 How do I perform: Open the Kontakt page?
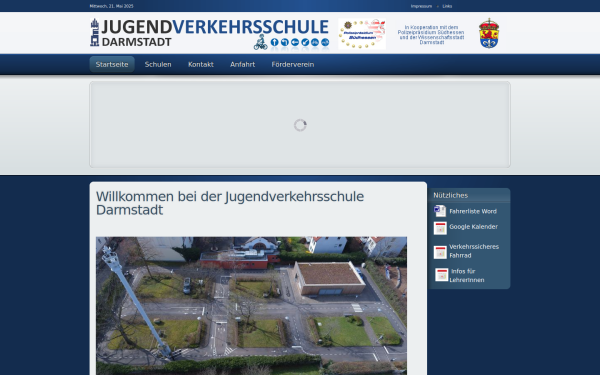(201, 64)
